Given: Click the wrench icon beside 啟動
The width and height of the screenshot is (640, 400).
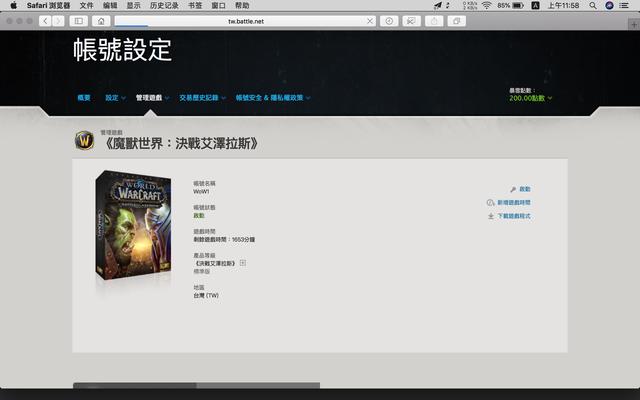Looking at the screenshot, I should (512, 189).
